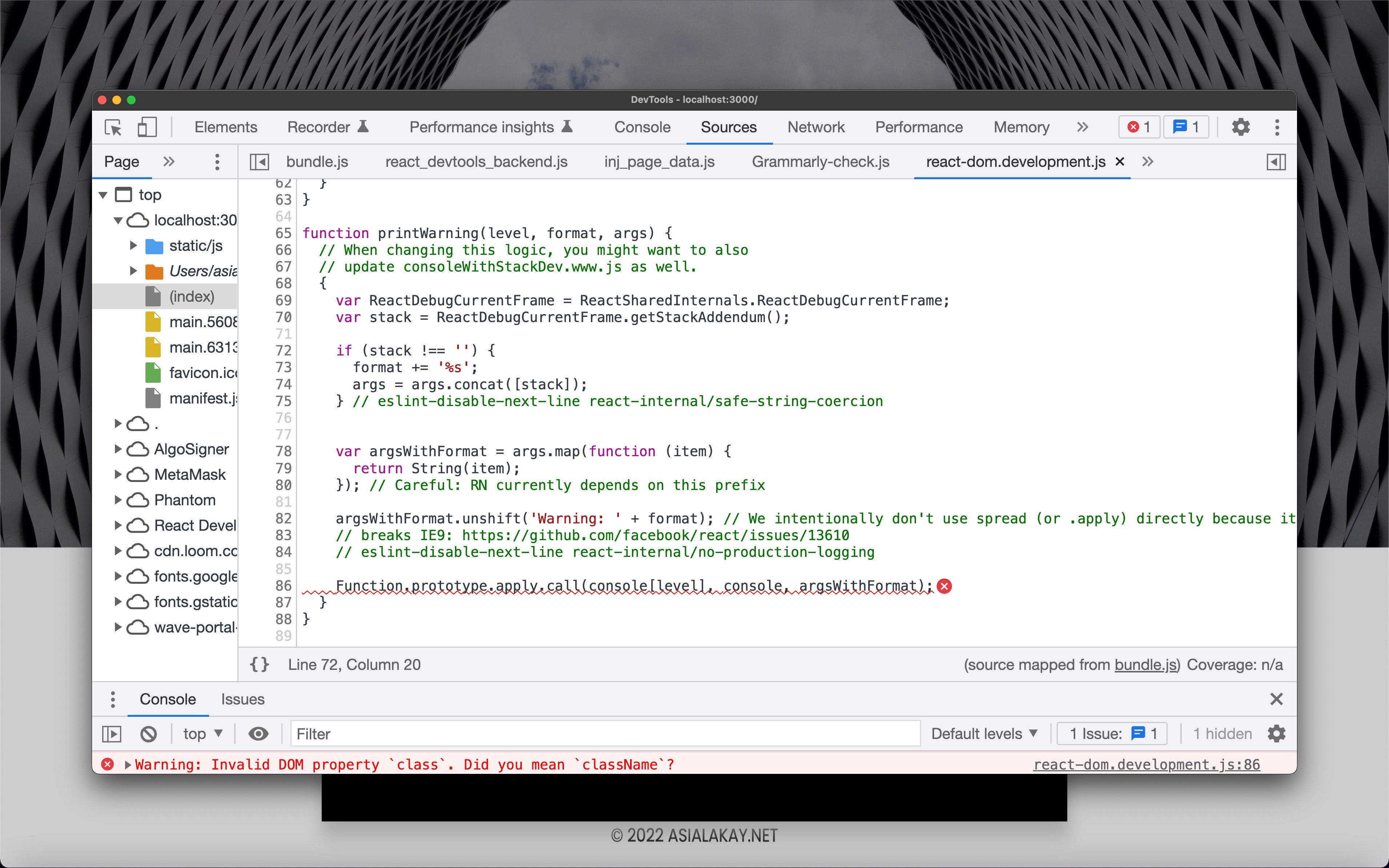Open console settings gear icon
This screenshot has width=1389, height=868.
click(1276, 734)
